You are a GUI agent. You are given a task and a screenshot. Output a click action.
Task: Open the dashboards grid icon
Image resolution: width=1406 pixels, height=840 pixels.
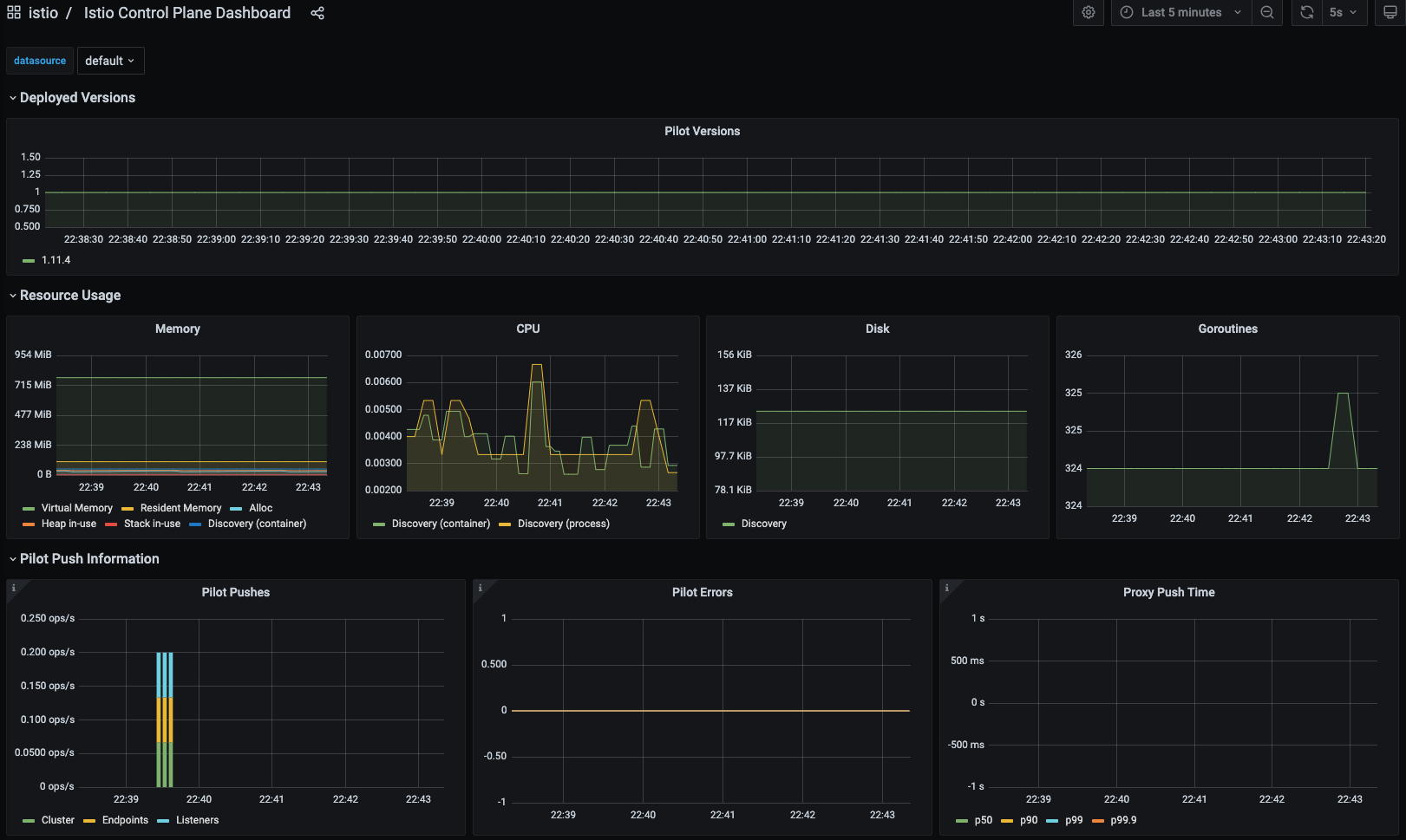point(14,13)
